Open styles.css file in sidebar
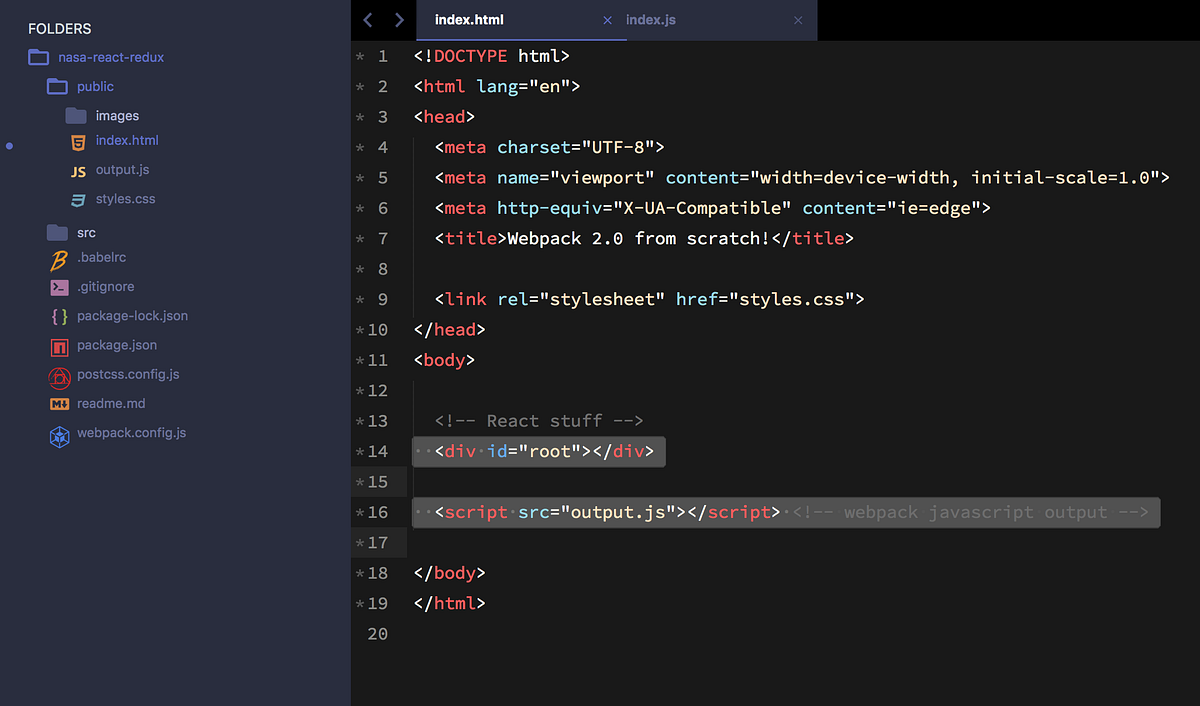Screen dimensions: 1200x706 click(126, 199)
